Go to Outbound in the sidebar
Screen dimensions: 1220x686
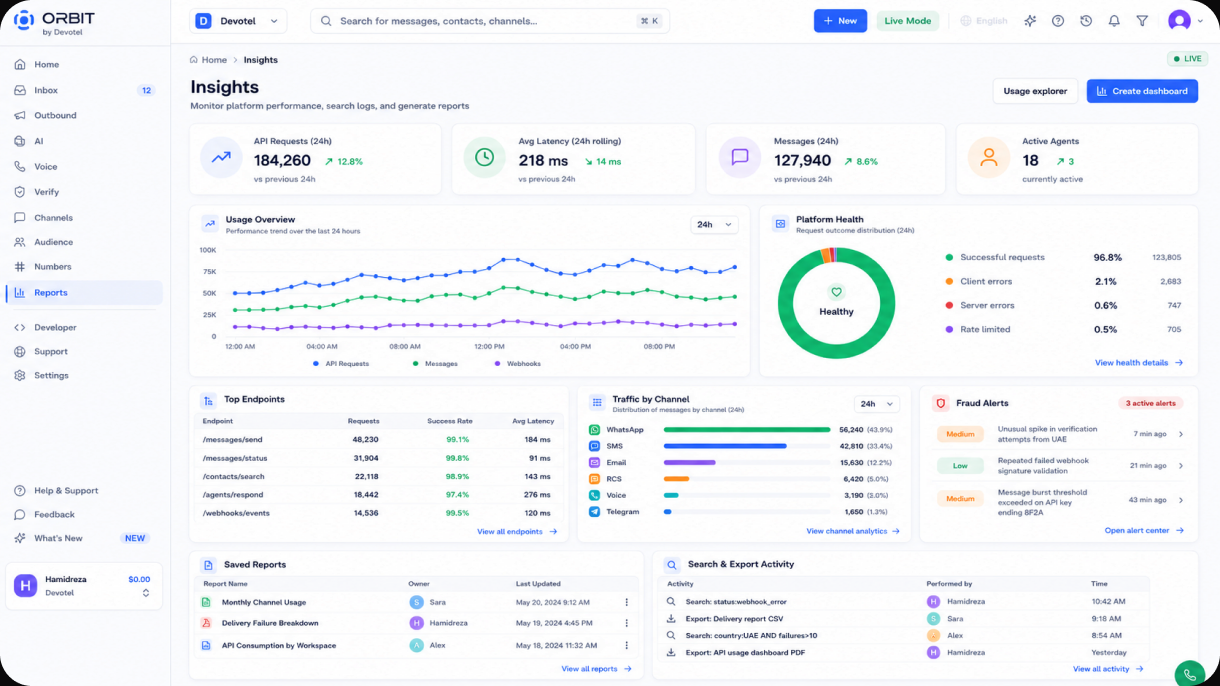point(82,115)
